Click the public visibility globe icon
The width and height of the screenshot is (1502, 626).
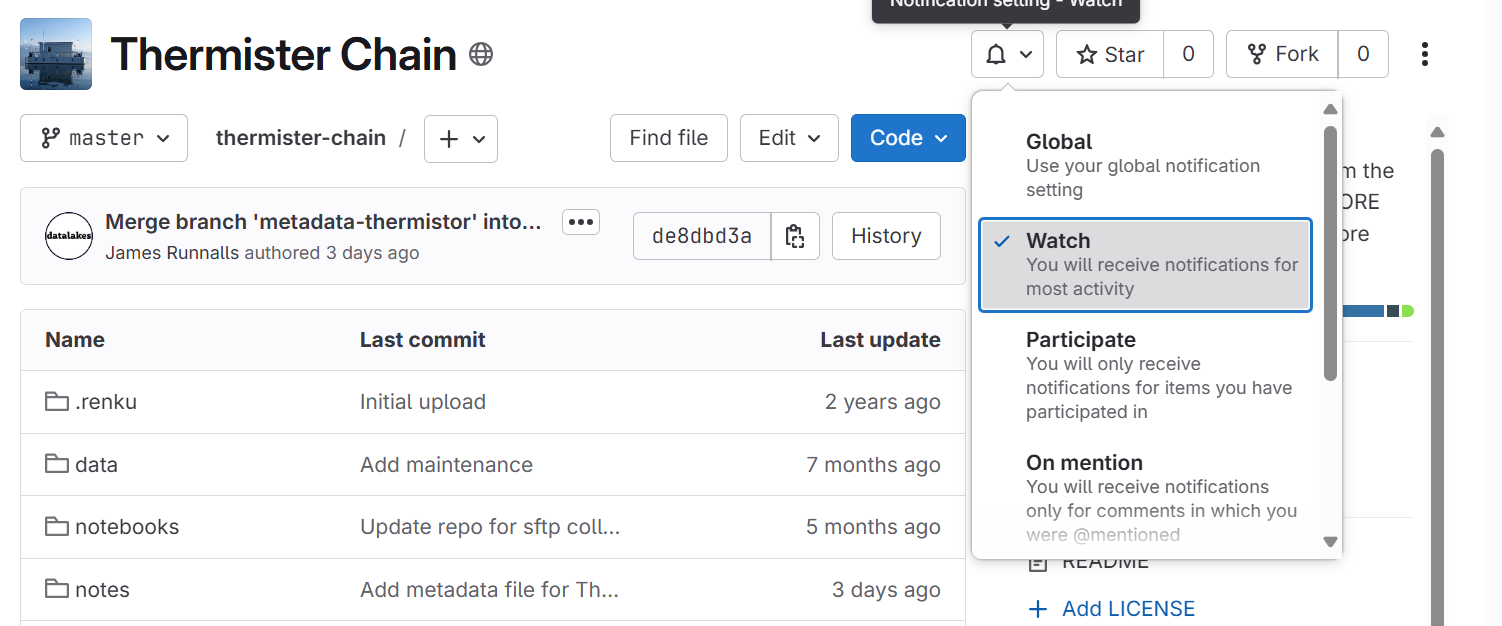click(481, 54)
